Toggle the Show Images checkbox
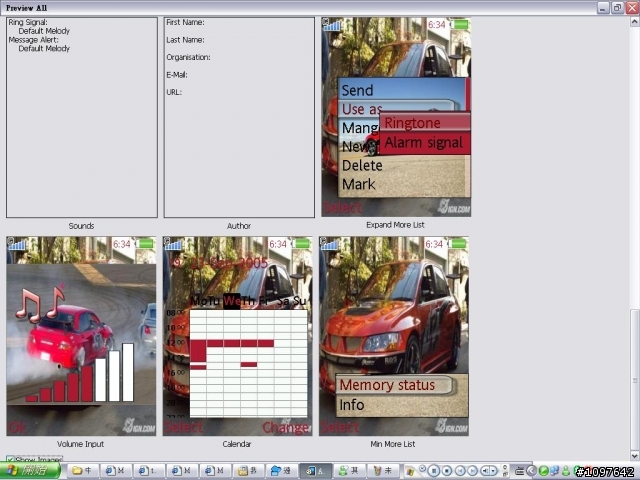640x480 pixels. tap(11, 460)
